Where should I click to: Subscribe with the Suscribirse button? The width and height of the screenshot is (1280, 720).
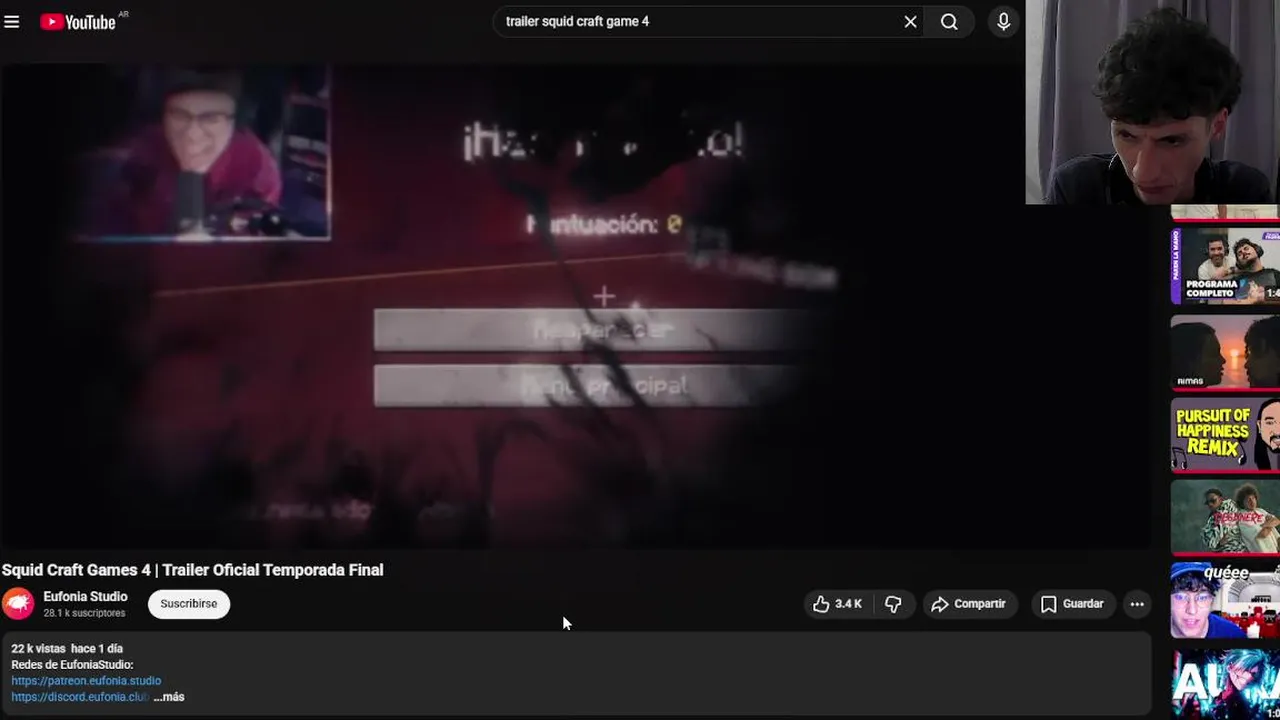pos(189,604)
